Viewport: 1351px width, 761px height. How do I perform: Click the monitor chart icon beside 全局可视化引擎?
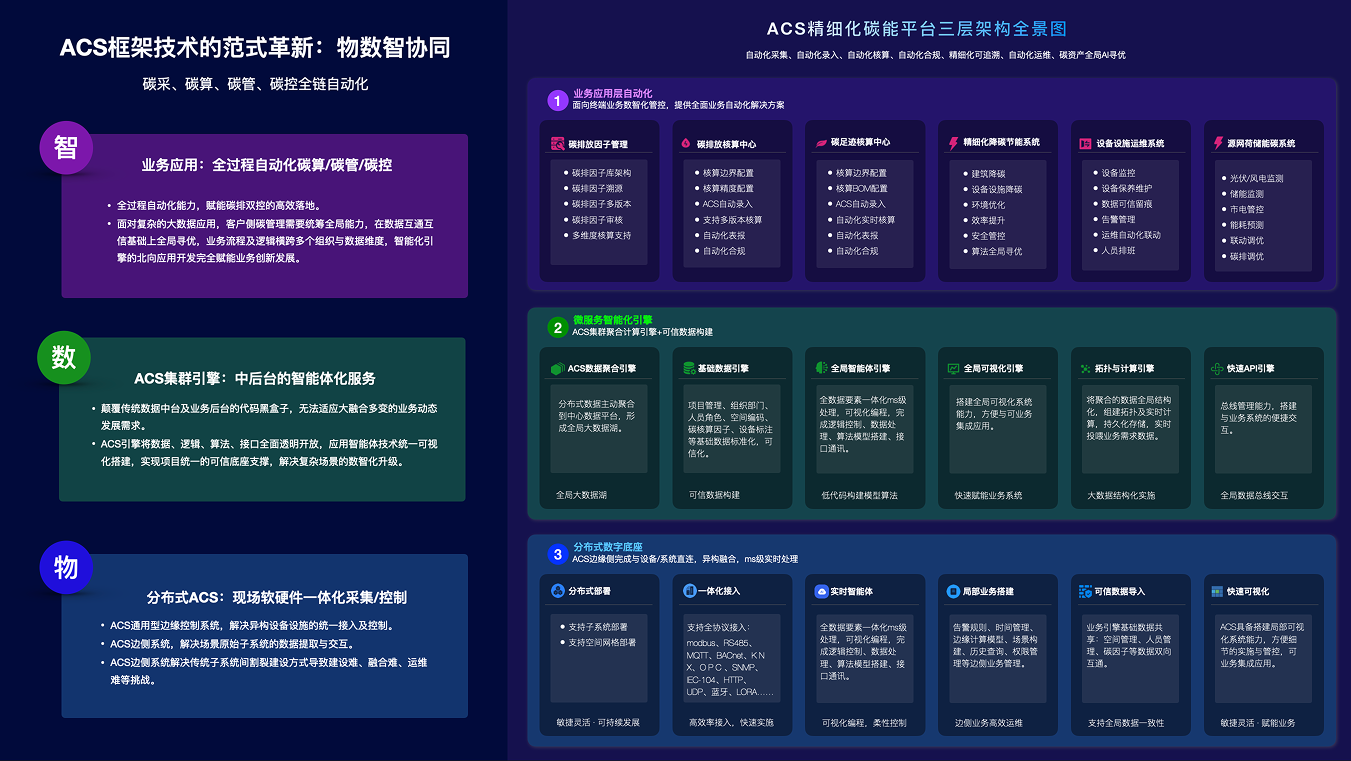[x=954, y=369]
